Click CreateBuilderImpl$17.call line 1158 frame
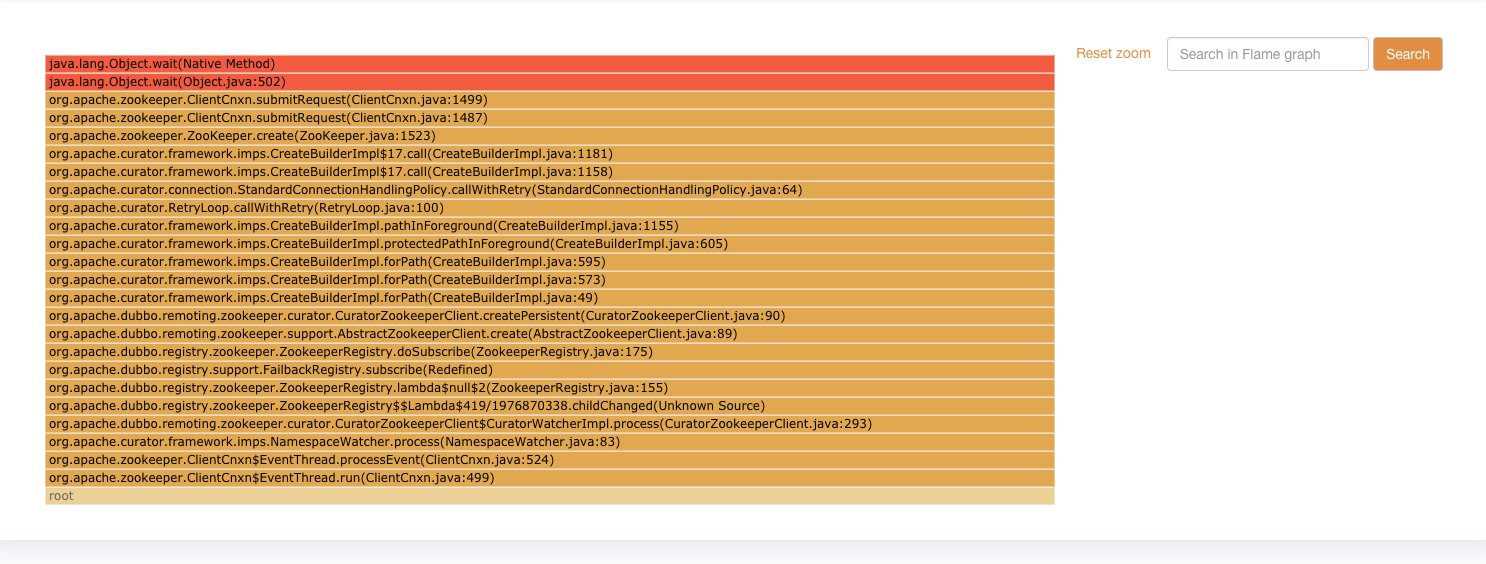 (550, 172)
